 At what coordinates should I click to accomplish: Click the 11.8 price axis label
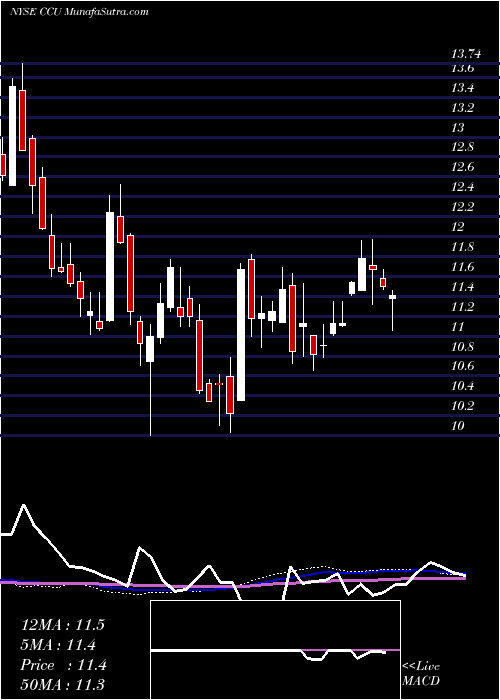click(x=462, y=247)
